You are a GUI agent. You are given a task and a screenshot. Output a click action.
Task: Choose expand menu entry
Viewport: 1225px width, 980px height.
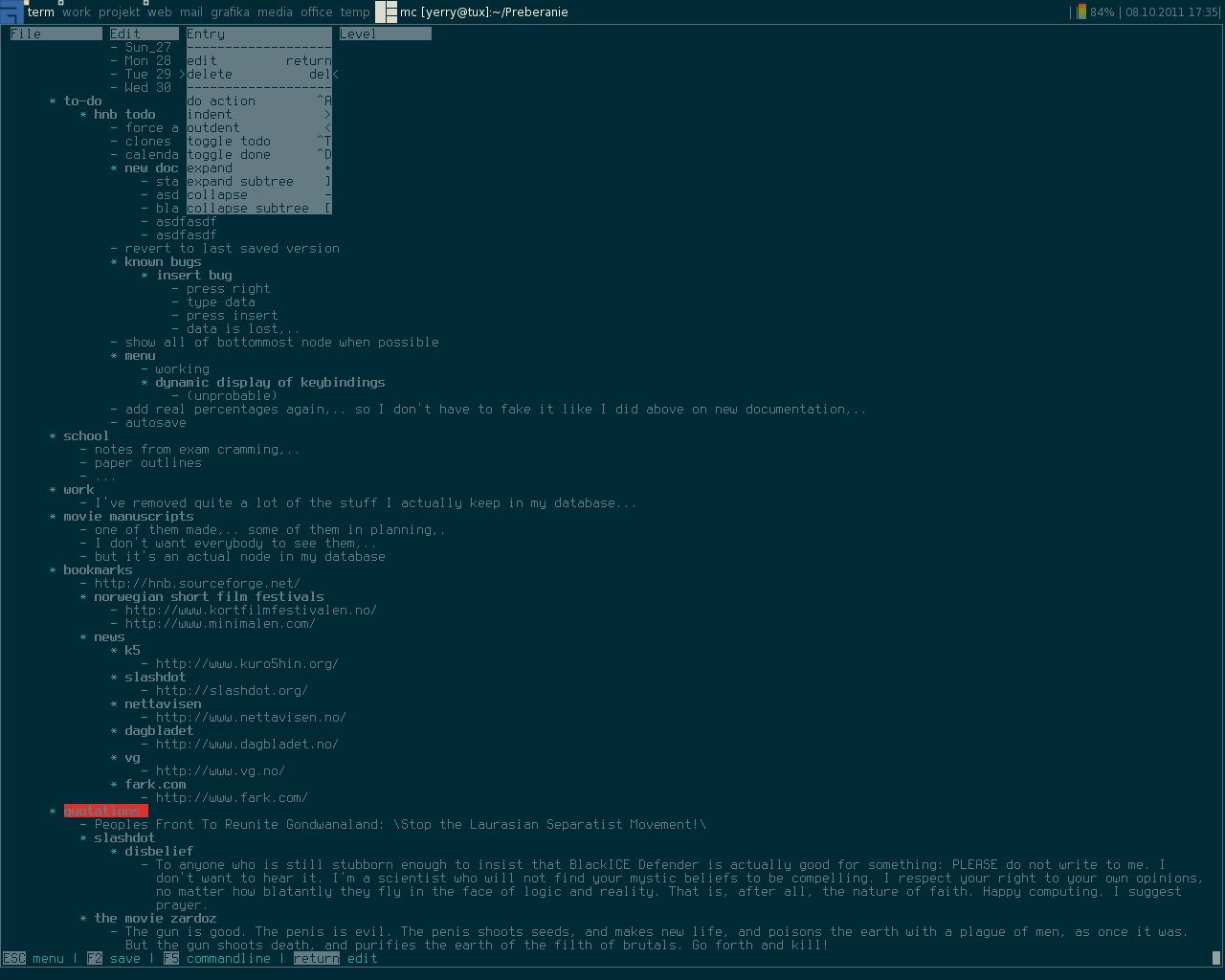(258, 167)
